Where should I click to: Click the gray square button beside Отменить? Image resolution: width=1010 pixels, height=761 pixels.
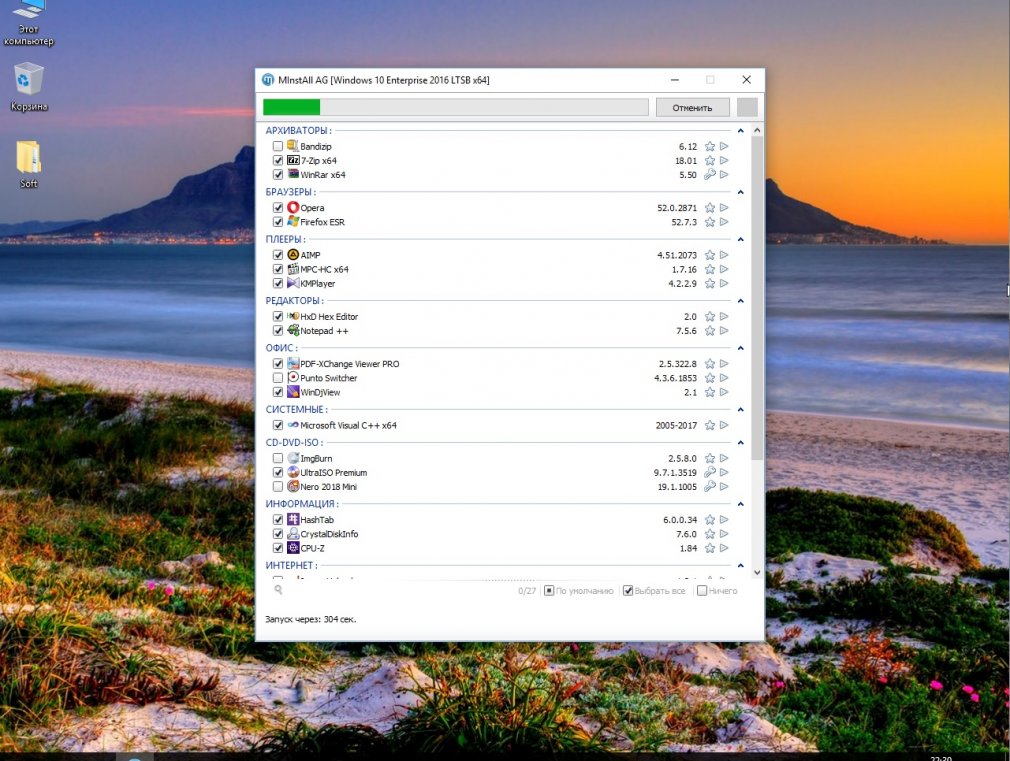pyautogui.click(x=747, y=108)
